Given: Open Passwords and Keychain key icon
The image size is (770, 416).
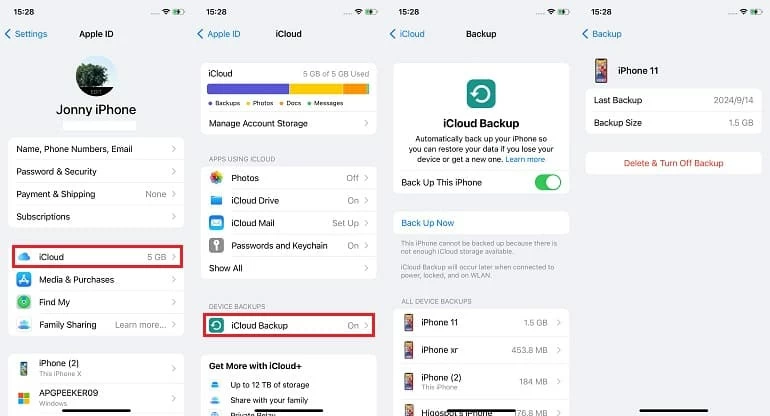Looking at the screenshot, I should point(217,246).
